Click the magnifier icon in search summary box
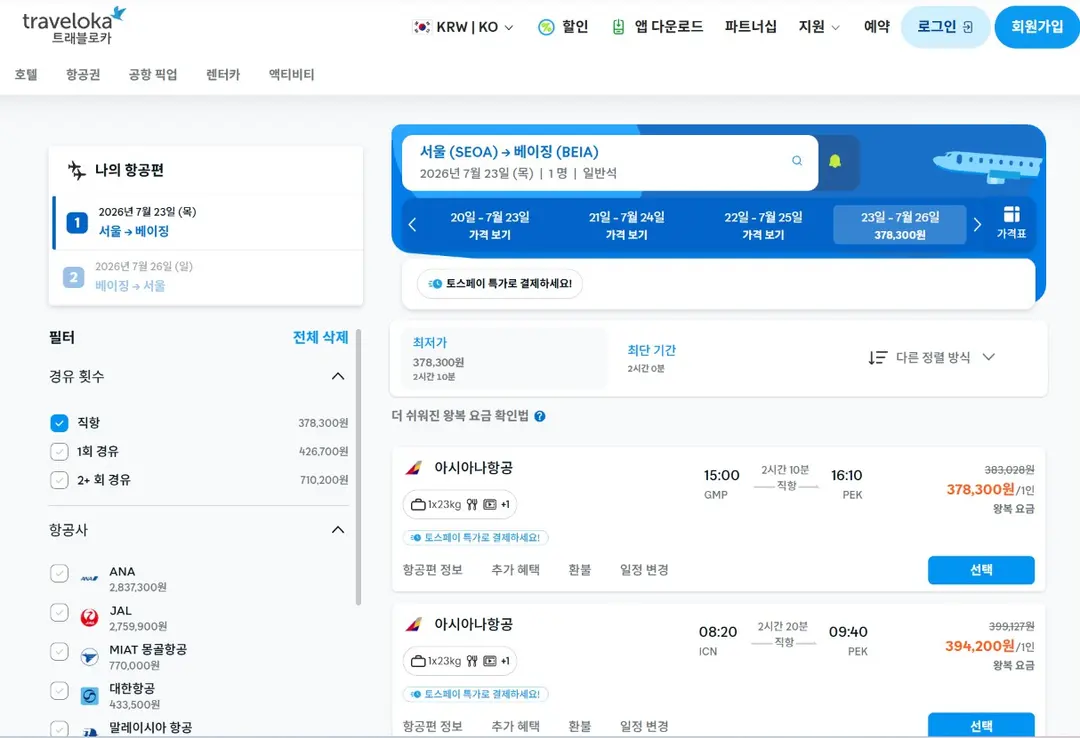Viewport: 1080px width, 738px height. point(797,161)
